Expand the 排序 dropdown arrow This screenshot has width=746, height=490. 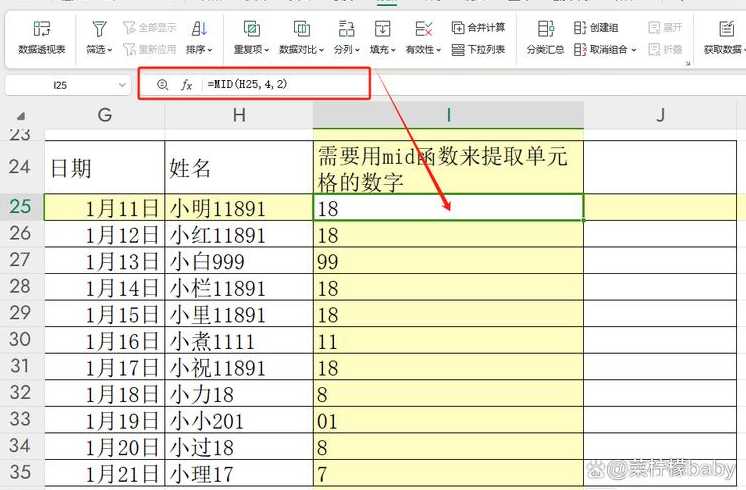210,50
